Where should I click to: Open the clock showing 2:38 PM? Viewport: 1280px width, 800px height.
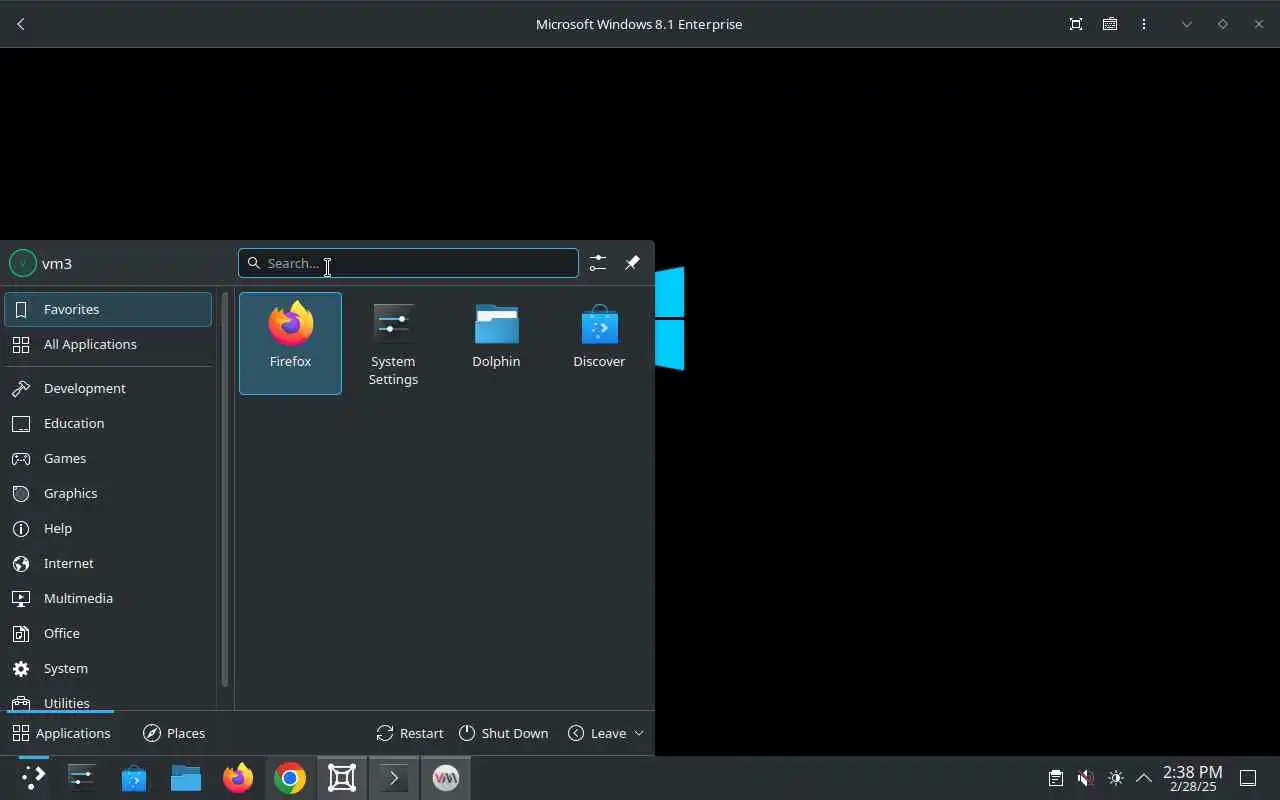[1192, 778]
